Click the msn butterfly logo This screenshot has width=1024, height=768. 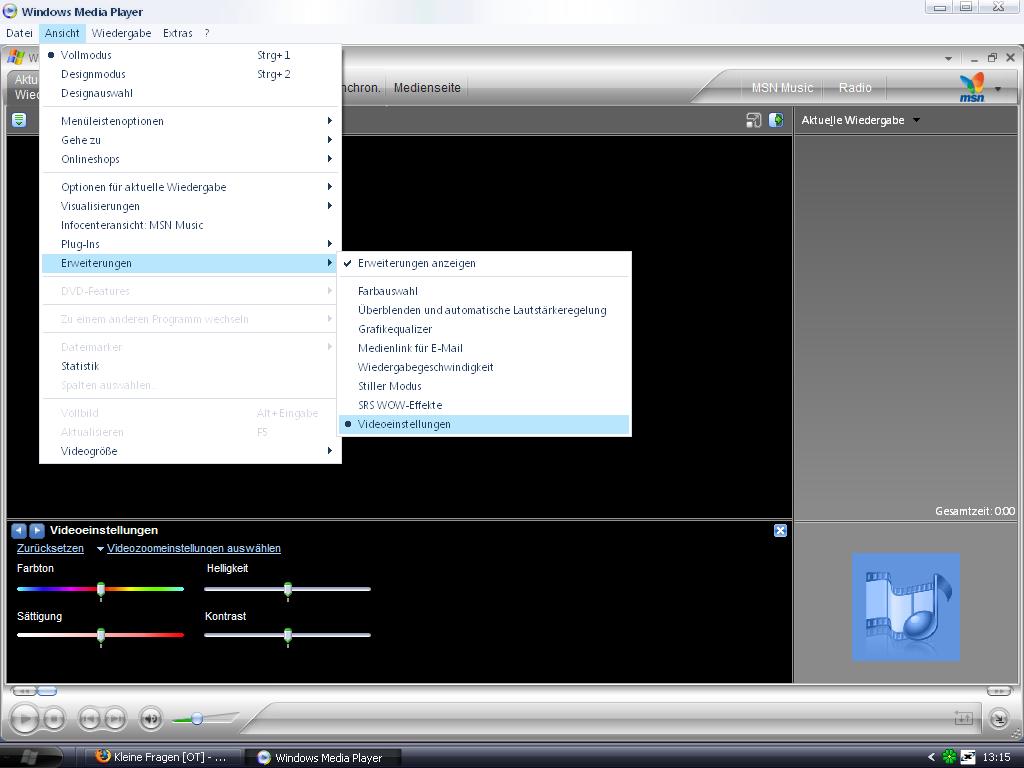pyautogui.click(x=972, y=87)
